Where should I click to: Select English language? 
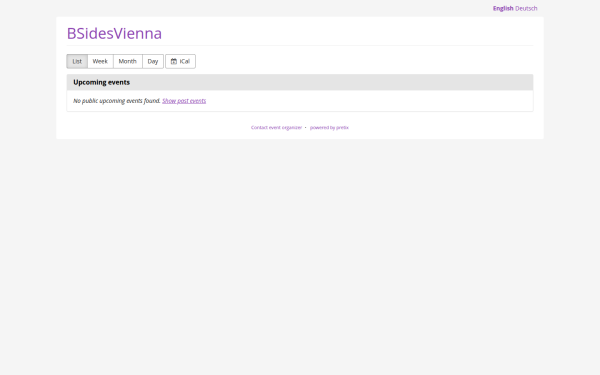pos(503,8)
